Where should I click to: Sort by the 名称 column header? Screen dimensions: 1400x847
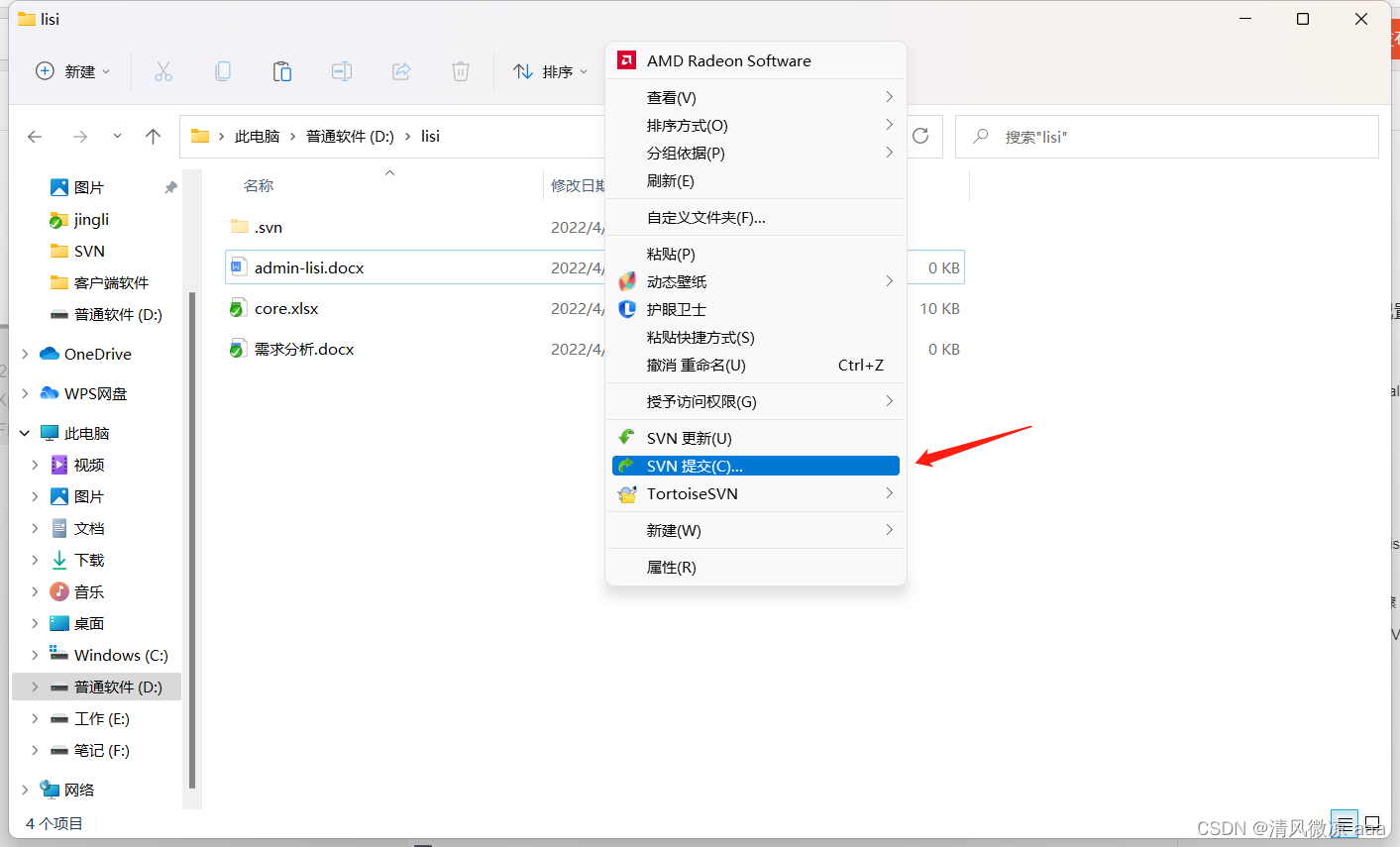[x=259, y=185]
